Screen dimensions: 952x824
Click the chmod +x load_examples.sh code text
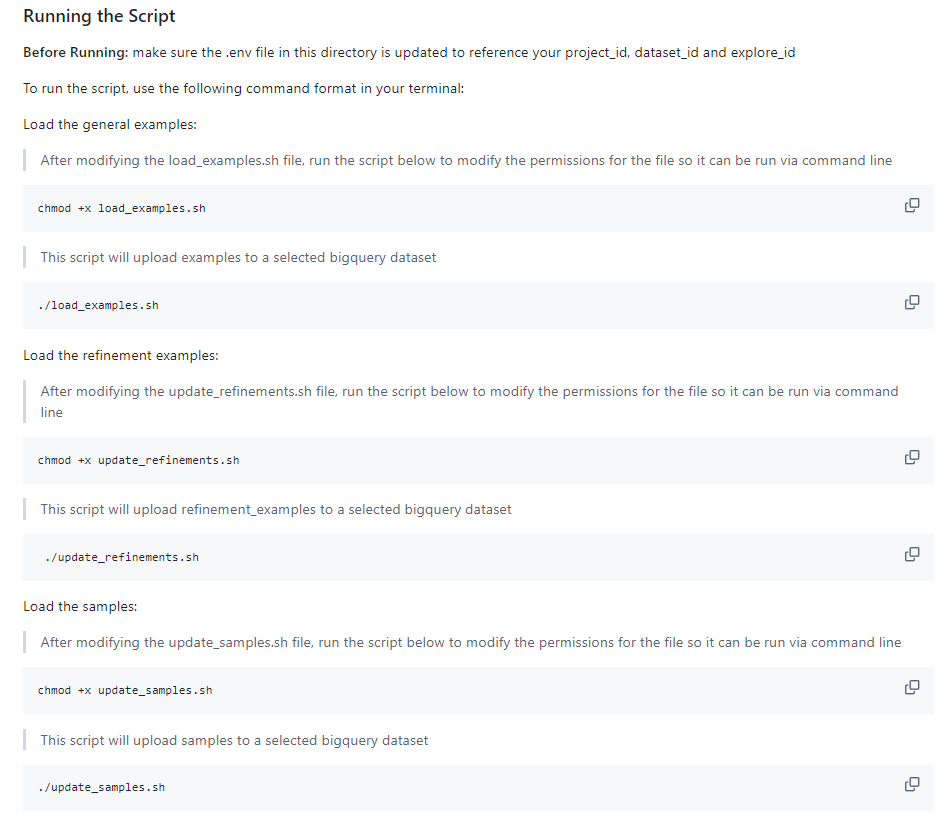click(x=121, y=208)
